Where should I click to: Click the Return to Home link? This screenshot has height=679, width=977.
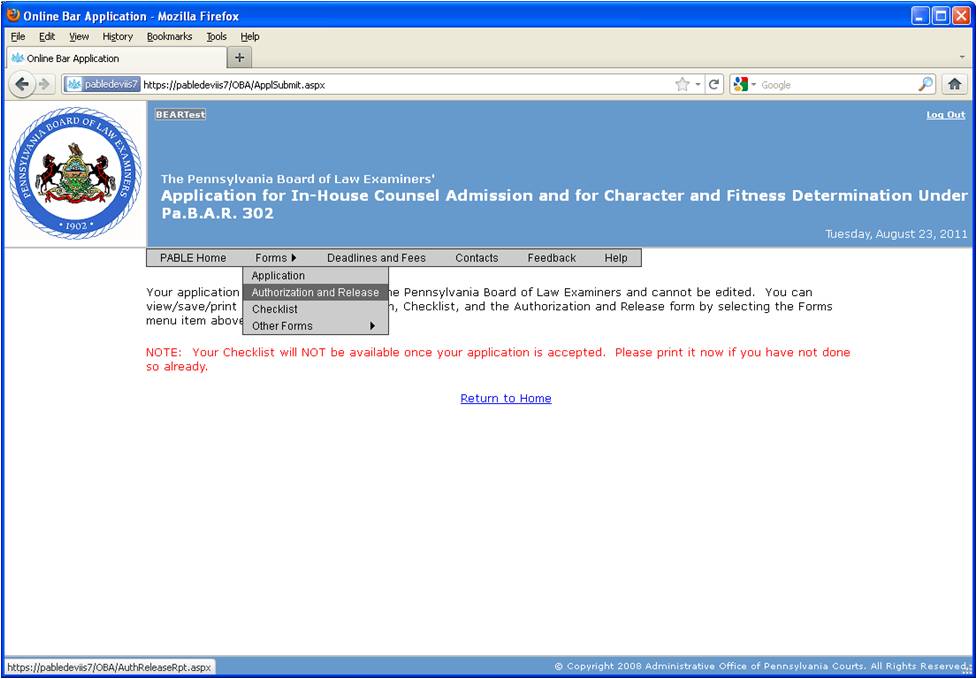(505, 398)
